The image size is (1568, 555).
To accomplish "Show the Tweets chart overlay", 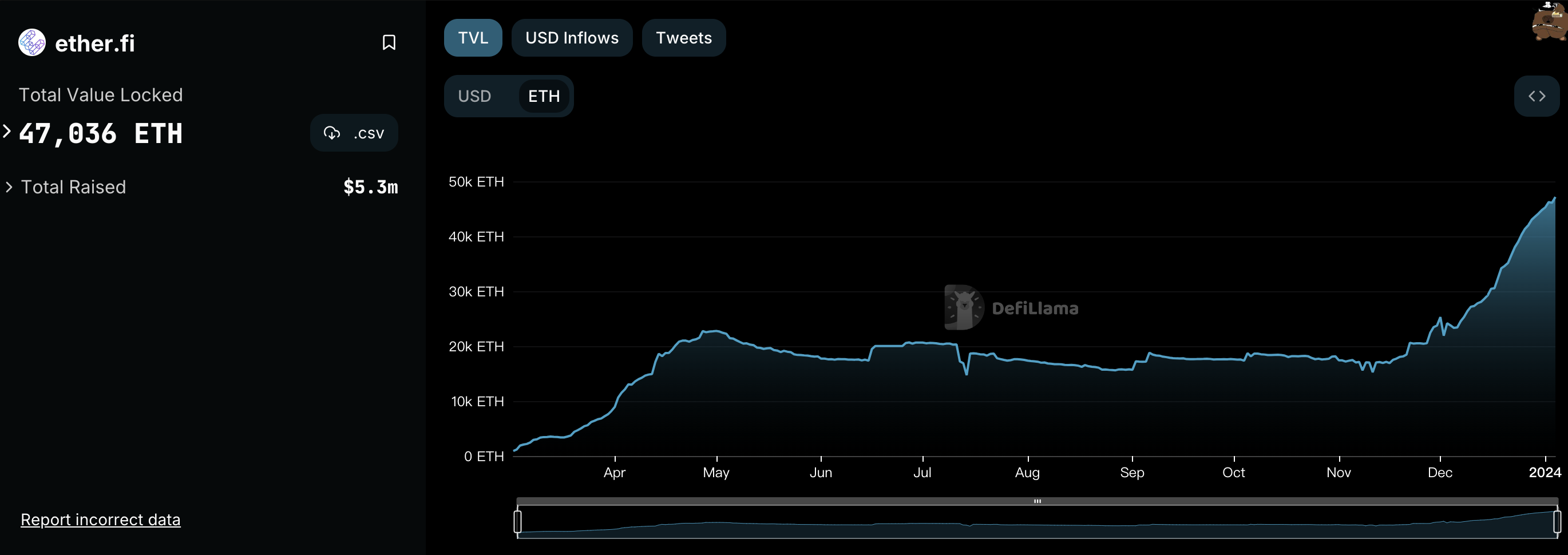I will click(x=683, y=38).
